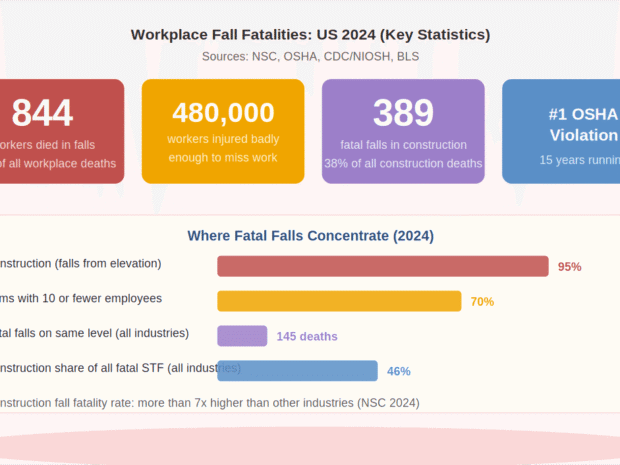
Task: Click the text workers died in falls
Action: [x=47, y=145]
